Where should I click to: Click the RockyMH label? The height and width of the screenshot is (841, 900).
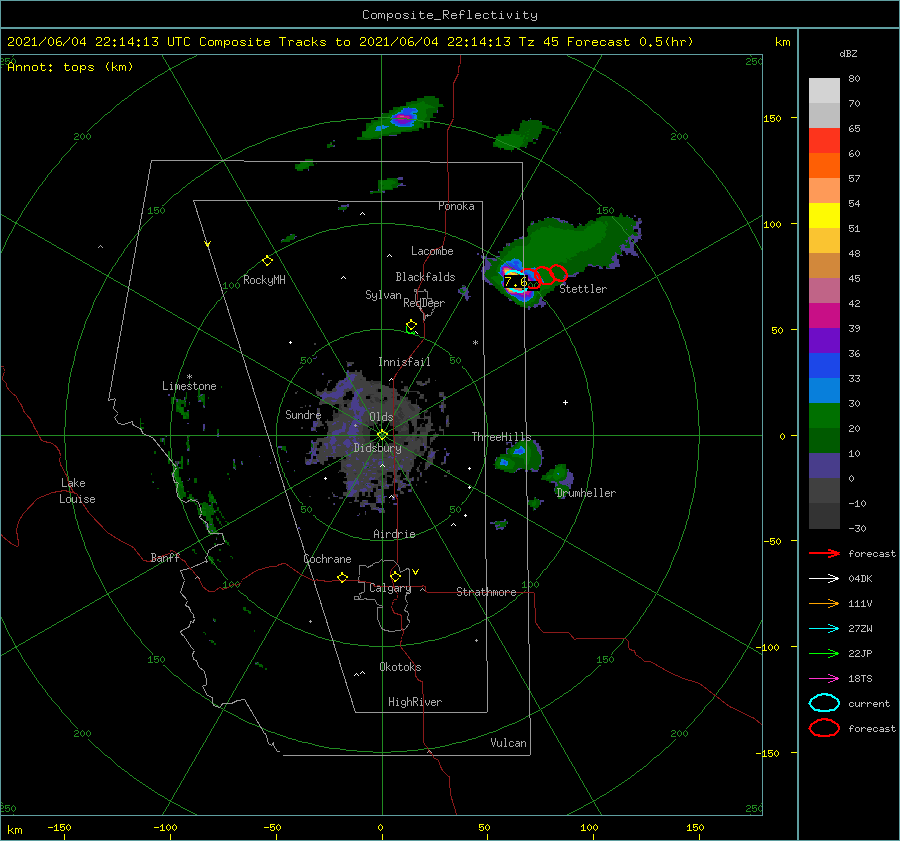pyautogui.click(x=264, y=280)
